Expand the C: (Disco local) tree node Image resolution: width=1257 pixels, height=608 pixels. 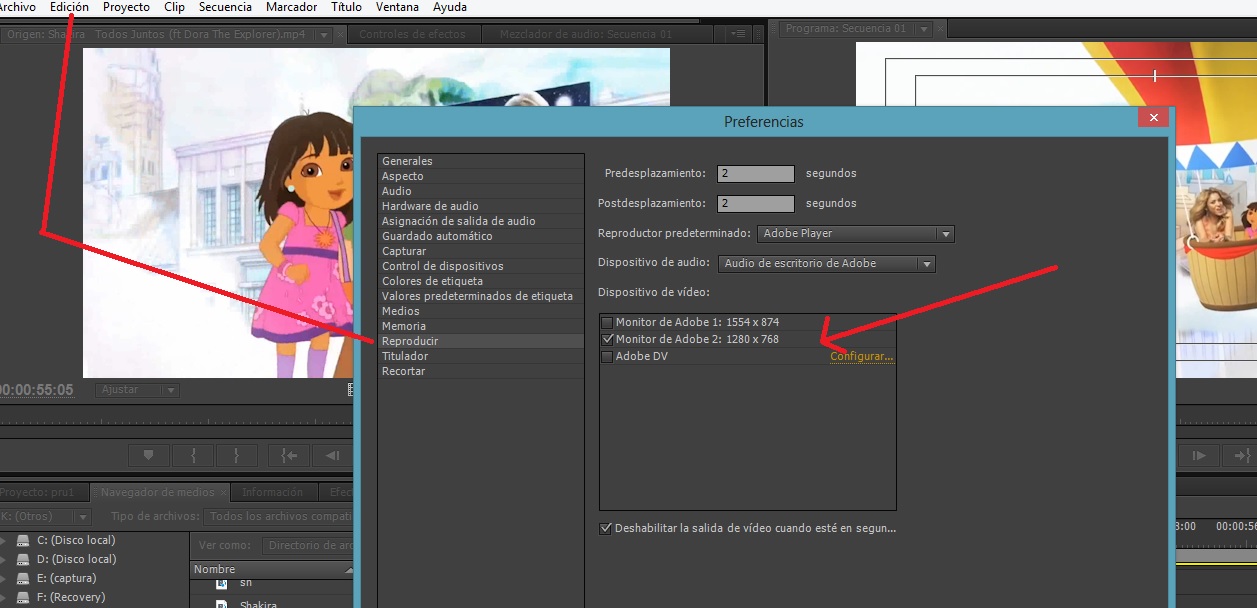coord(3,541)
